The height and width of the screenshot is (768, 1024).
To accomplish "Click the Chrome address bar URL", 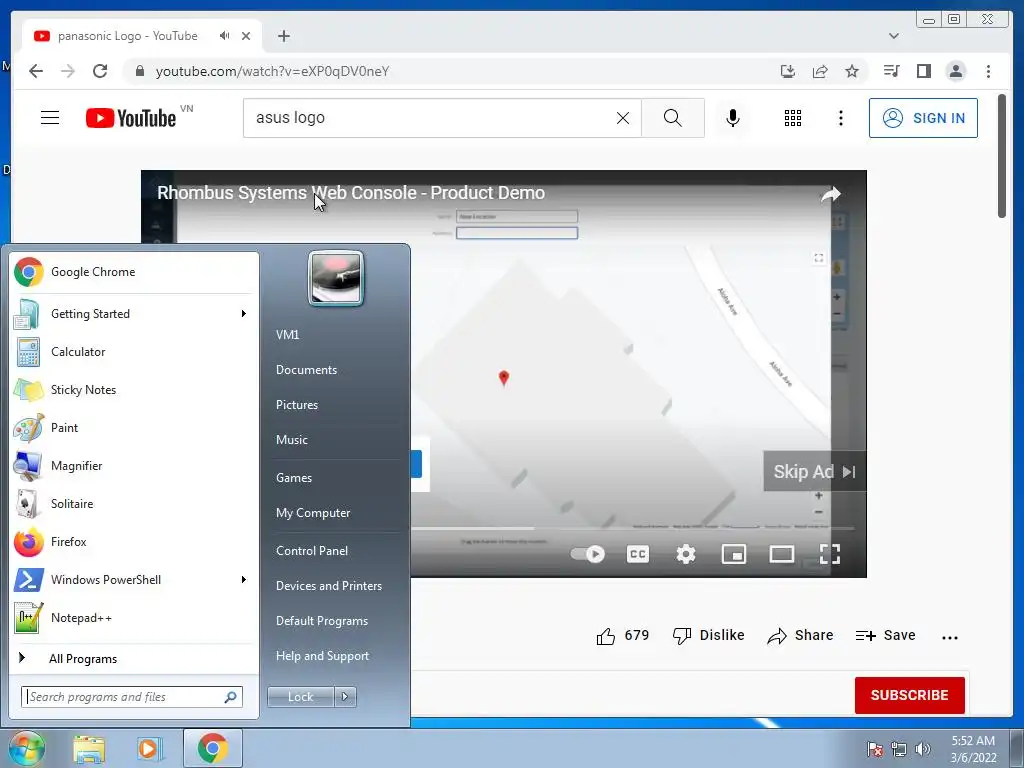I will (272, 71).
